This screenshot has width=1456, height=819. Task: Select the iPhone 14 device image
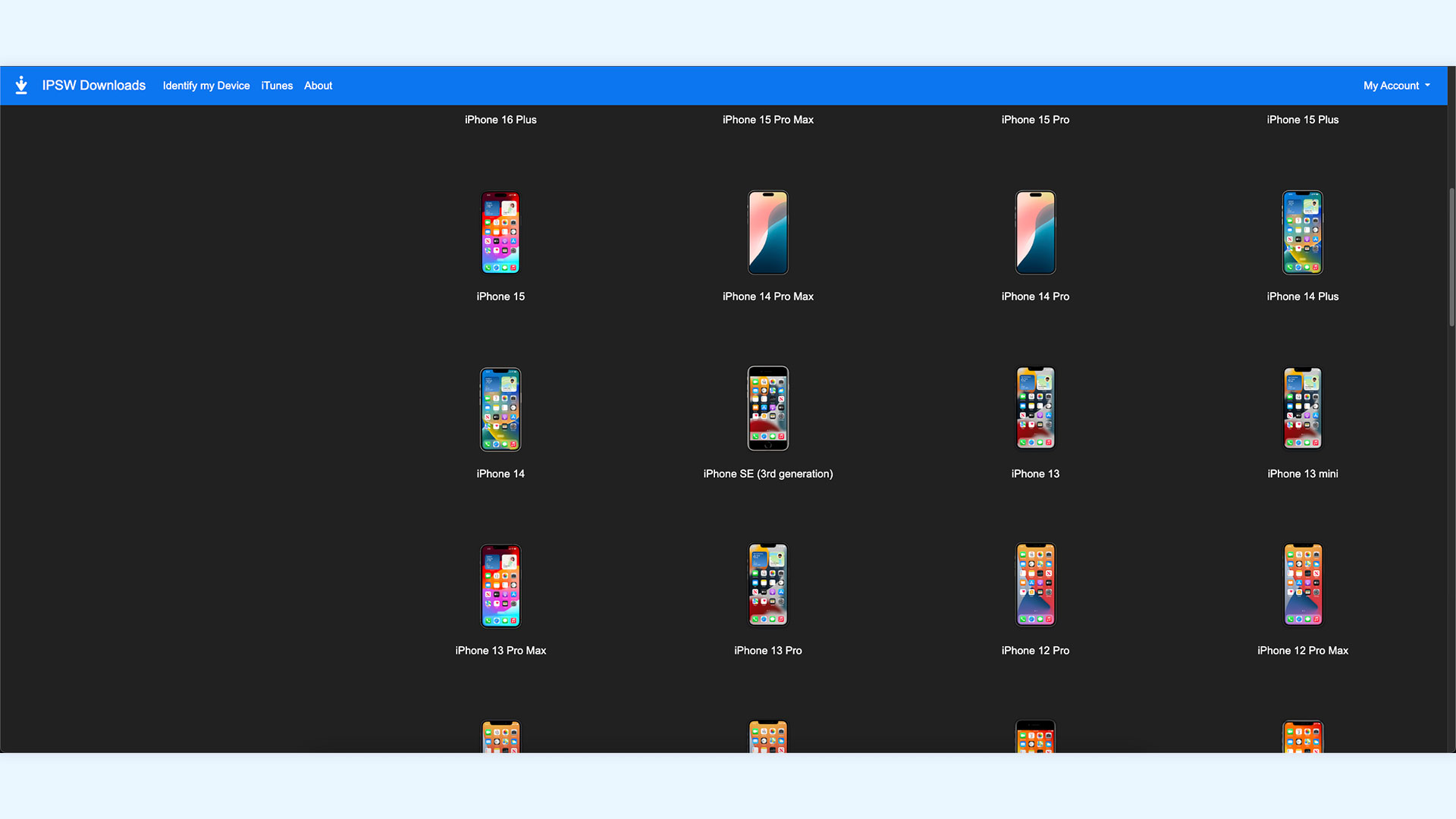(500, 409)
